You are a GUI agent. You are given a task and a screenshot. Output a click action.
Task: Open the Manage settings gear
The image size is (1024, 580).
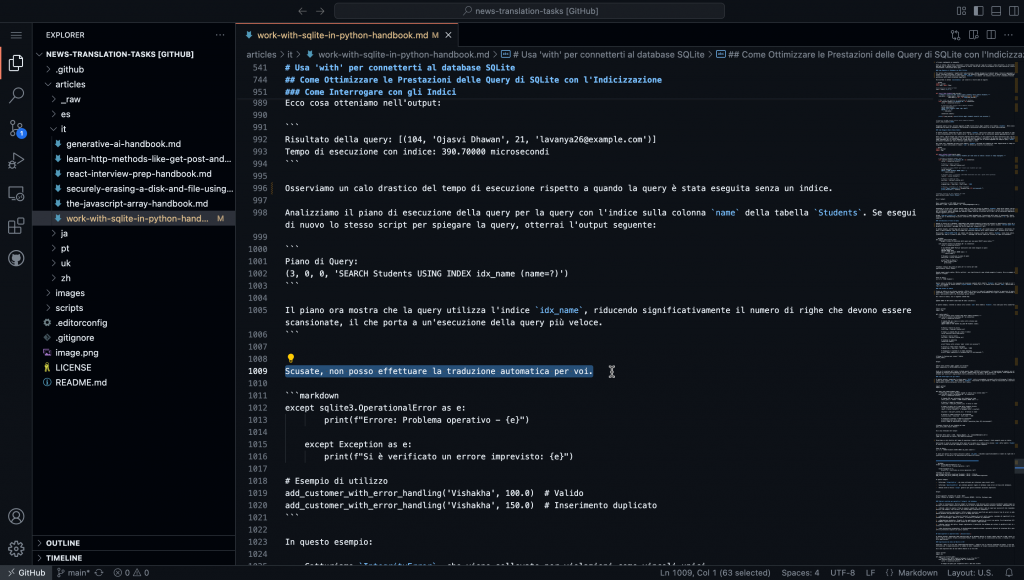(x=16, y=549)
